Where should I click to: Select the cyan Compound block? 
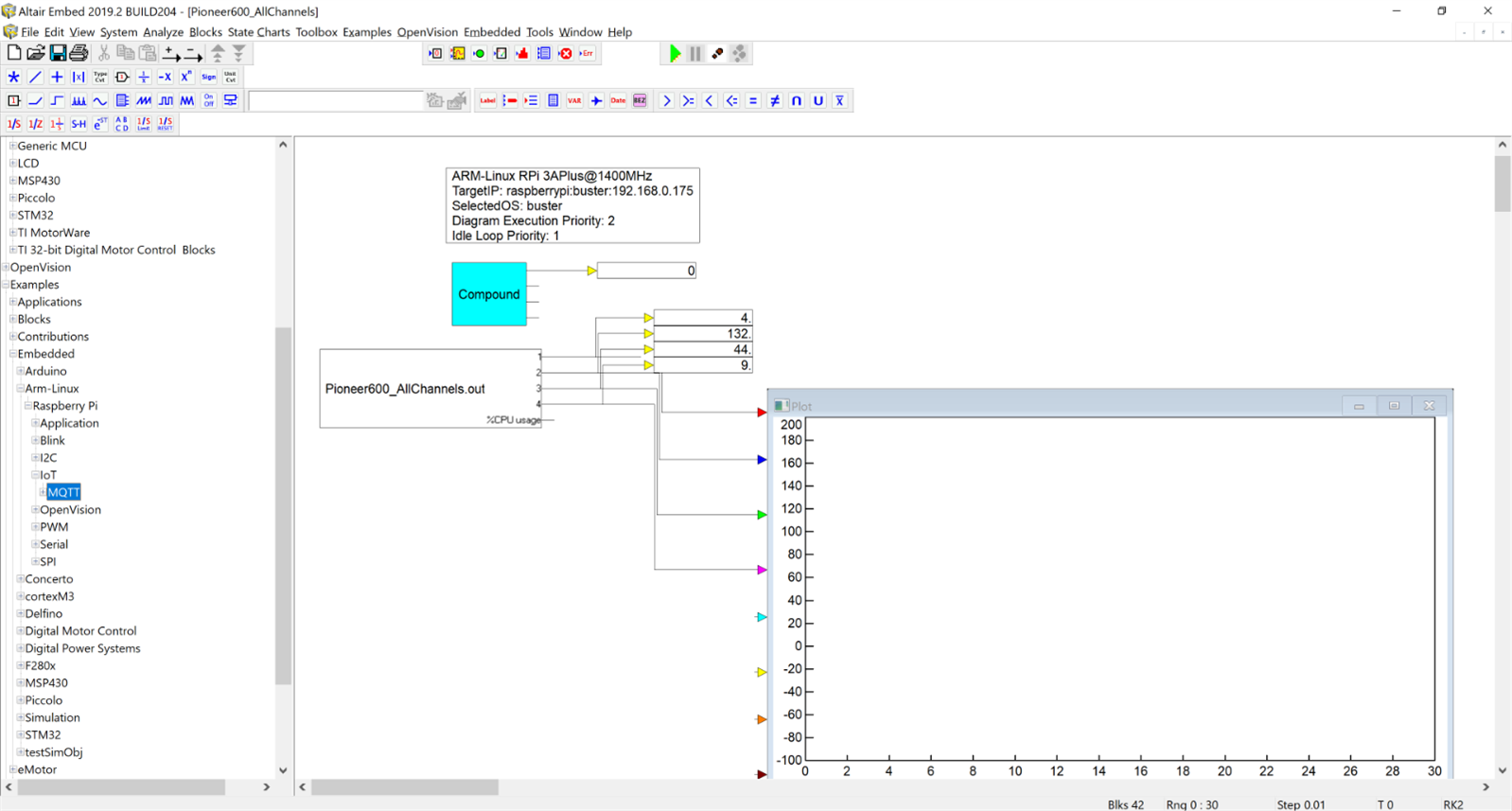click(x=489, y=294)
